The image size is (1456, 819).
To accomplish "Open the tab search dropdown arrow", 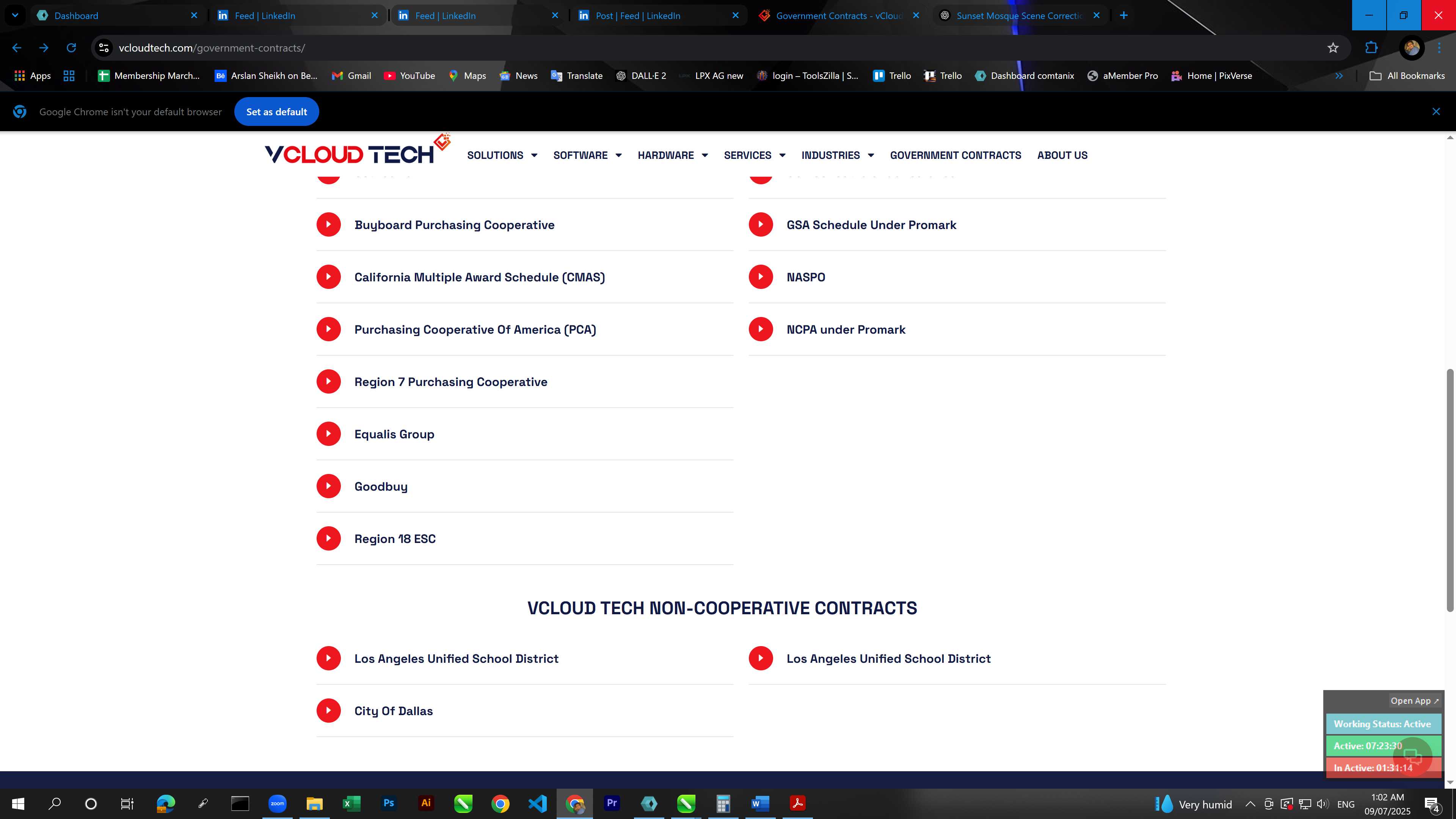I will coord(15,15).
